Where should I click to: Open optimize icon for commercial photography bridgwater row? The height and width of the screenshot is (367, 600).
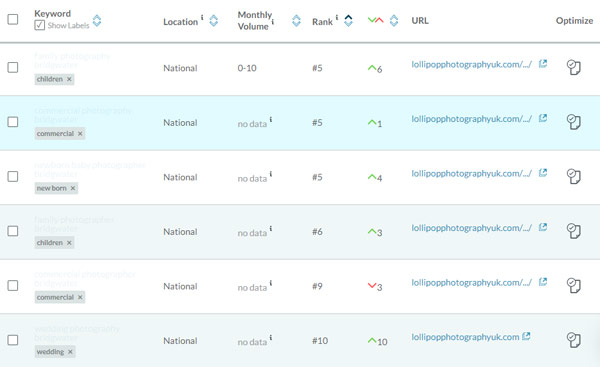pyautogui.click(x=574, y=122)
